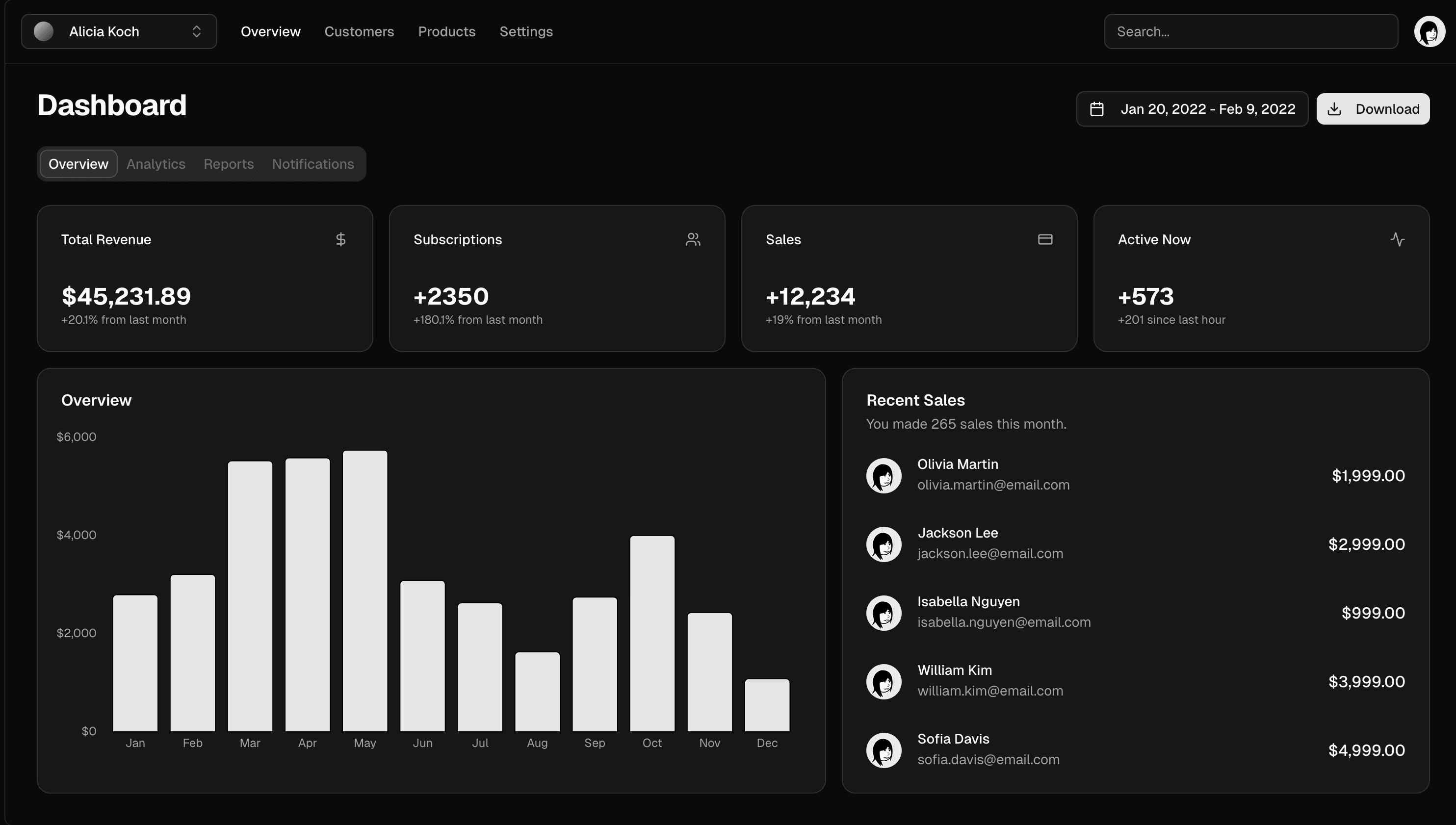Select the Reports tab
The image size is (1456, 825).
228,164
